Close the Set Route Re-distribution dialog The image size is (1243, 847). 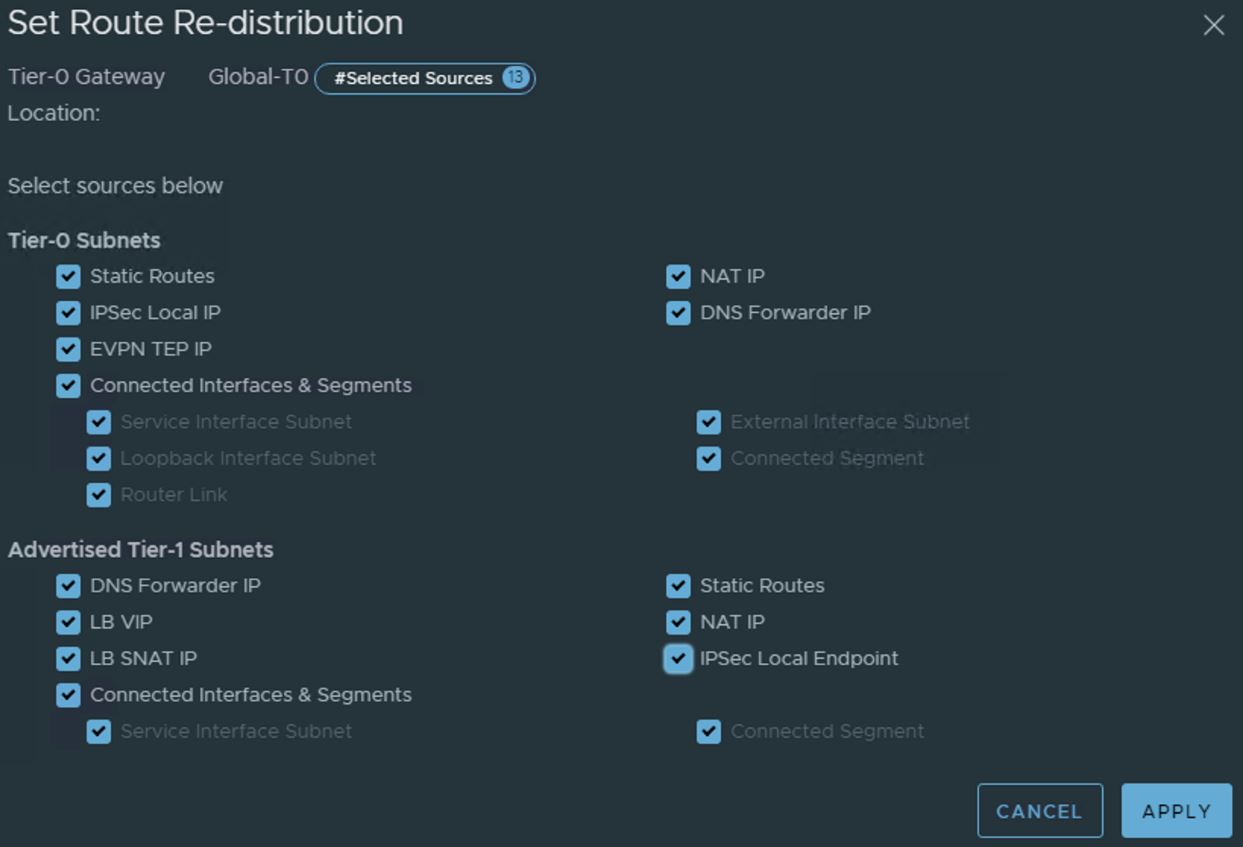pos(1213,25)
